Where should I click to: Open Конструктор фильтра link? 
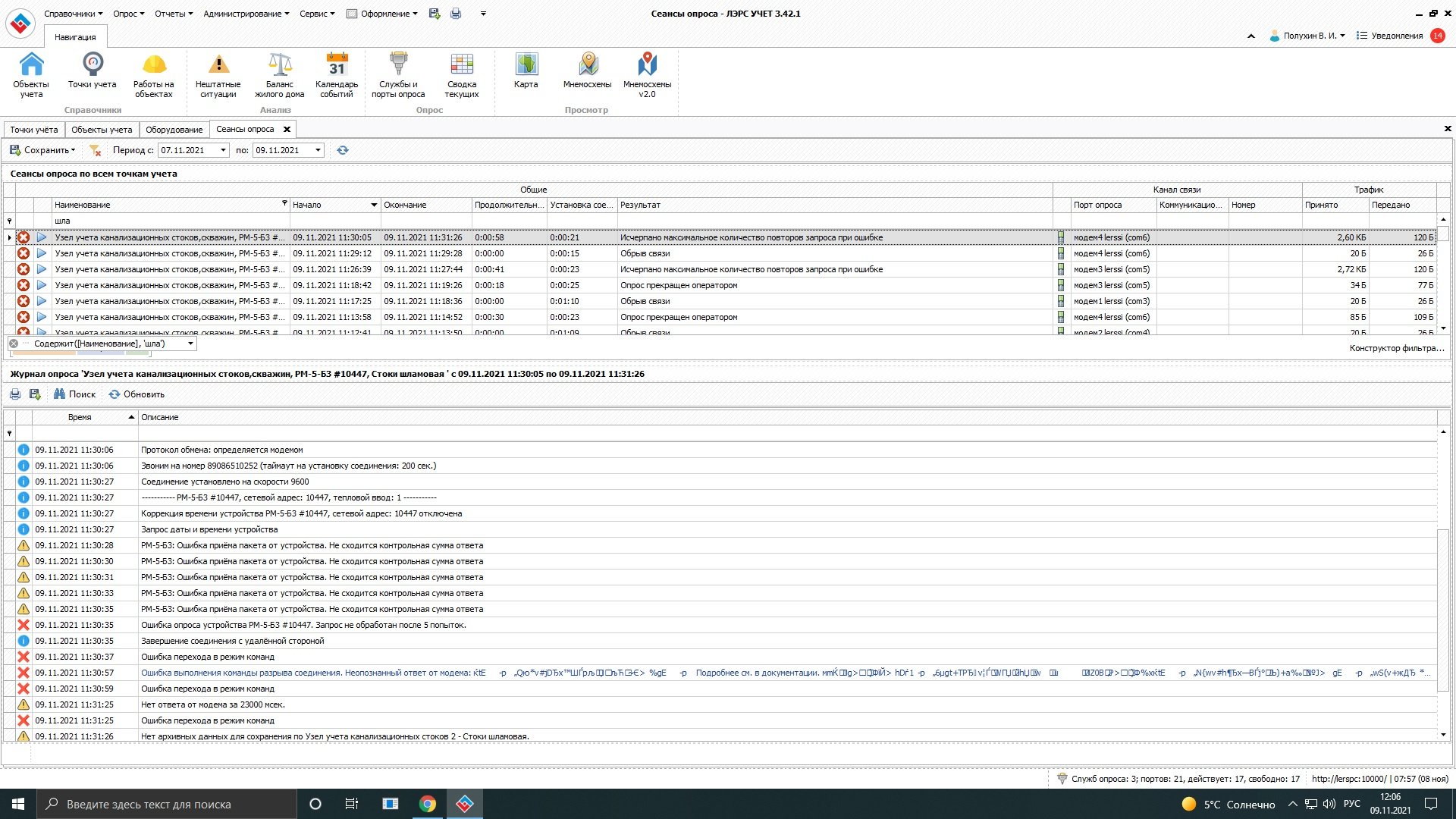[x=1397, y=348]
